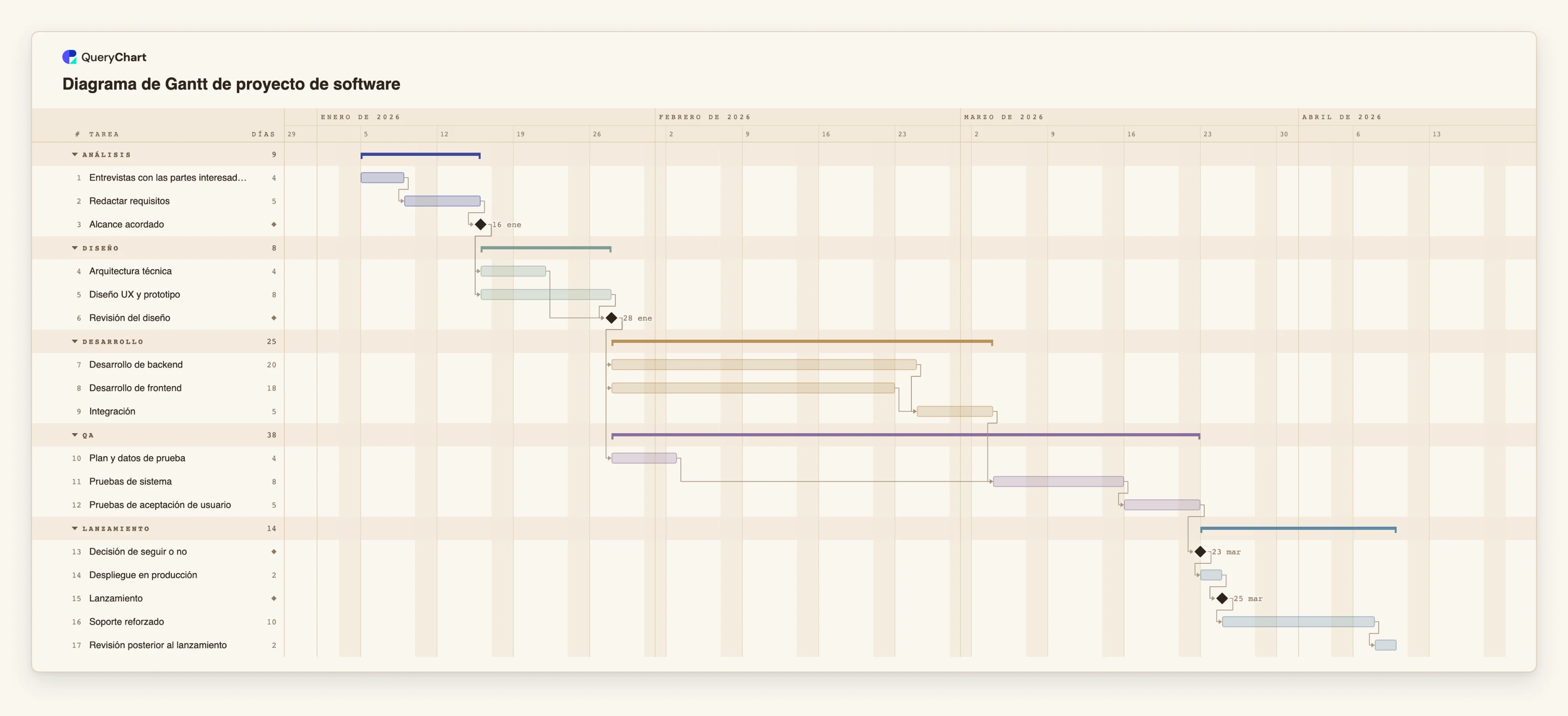Collapse the QA group
The width and height of the screenshot is (1568, 716).
point(75,435)
